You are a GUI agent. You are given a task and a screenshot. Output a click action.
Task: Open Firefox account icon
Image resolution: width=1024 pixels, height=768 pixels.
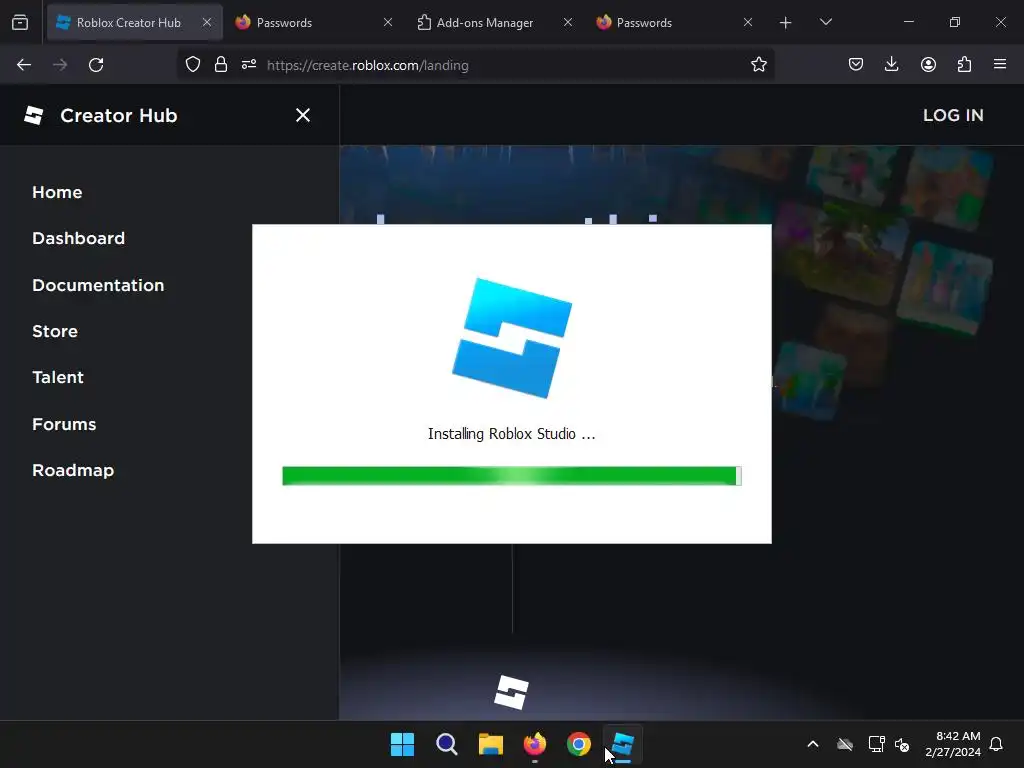[x=928, y=64]
